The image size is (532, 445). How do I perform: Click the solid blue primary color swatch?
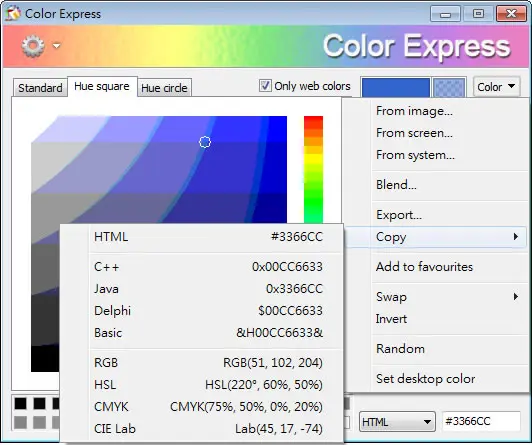(x=396, y=88)
